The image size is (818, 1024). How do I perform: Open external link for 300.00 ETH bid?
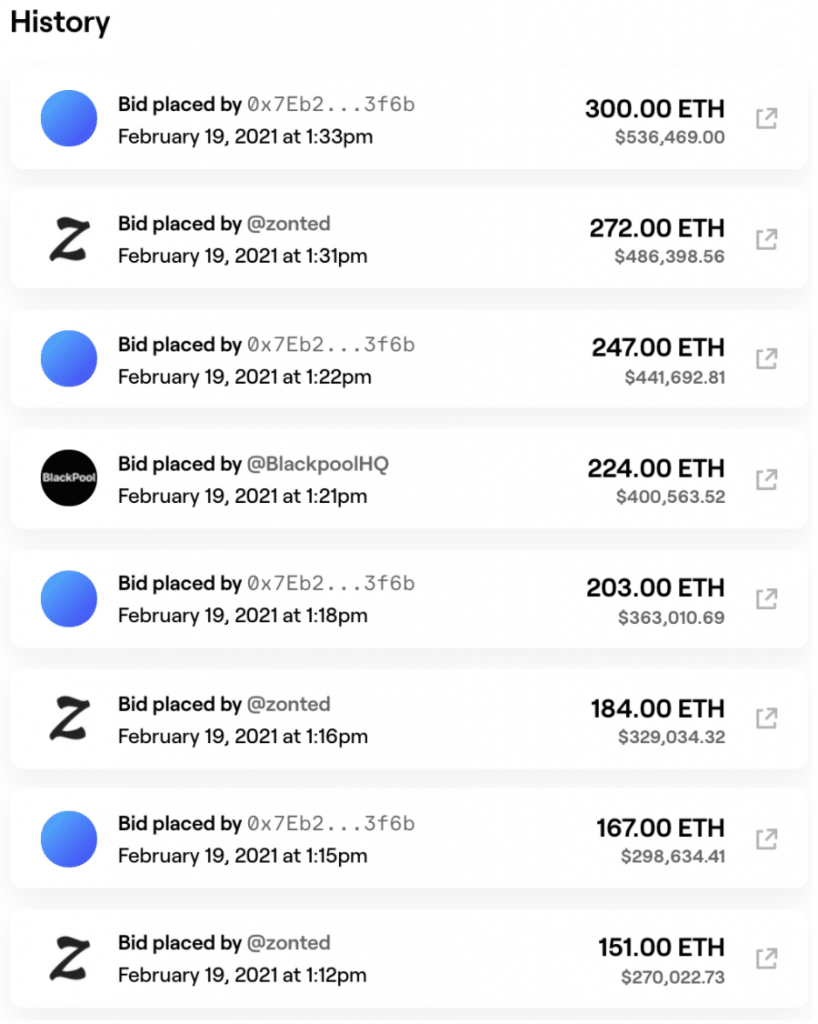766,119
